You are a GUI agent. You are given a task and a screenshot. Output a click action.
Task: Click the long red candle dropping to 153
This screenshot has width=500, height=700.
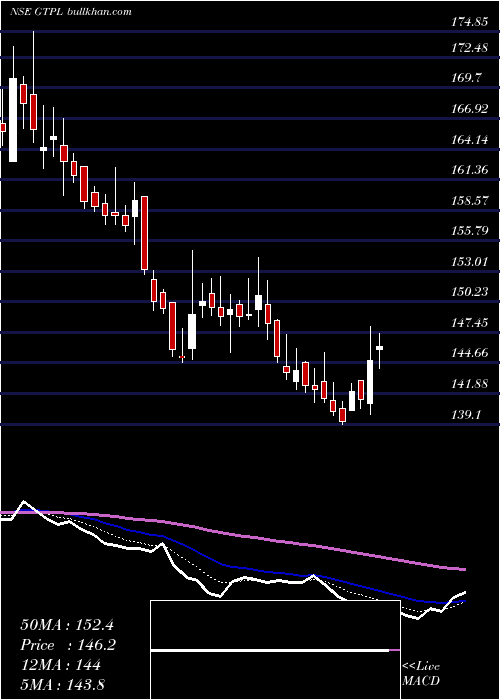pyautogui.click(x=144, y=233)
